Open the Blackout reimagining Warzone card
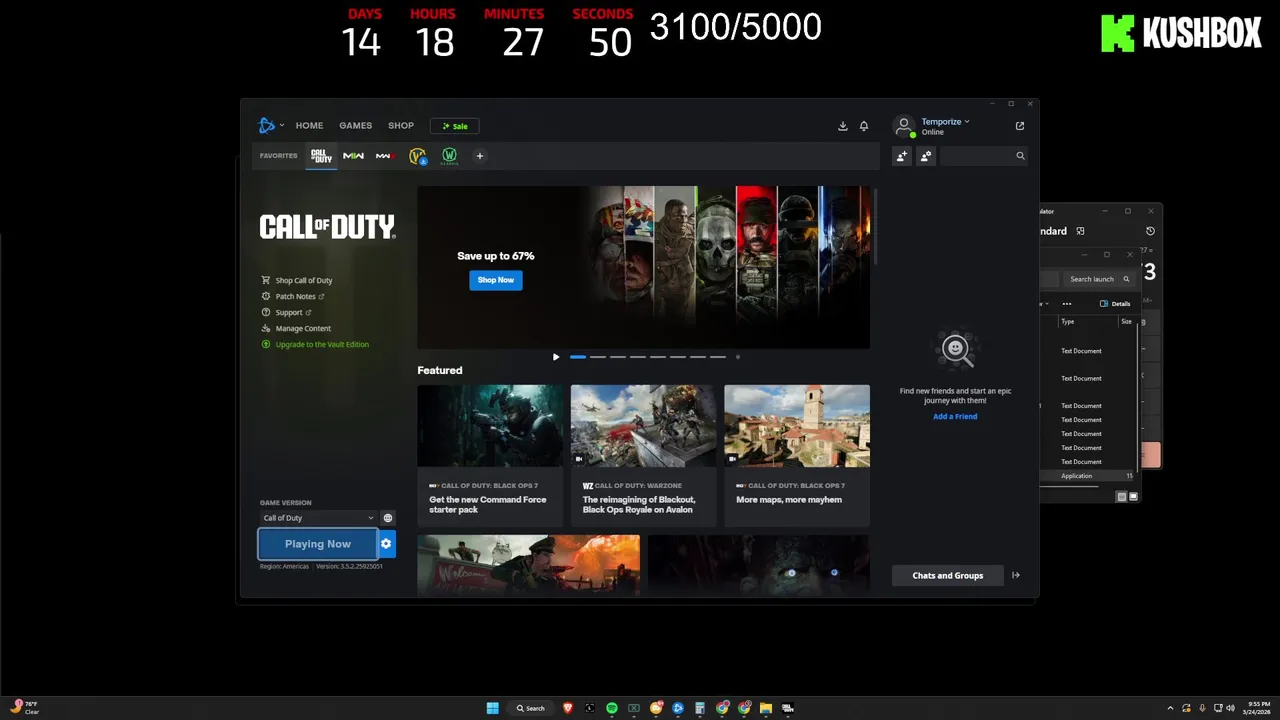The height and width of the screenshot is (720, 1280). tap(643, 455)
